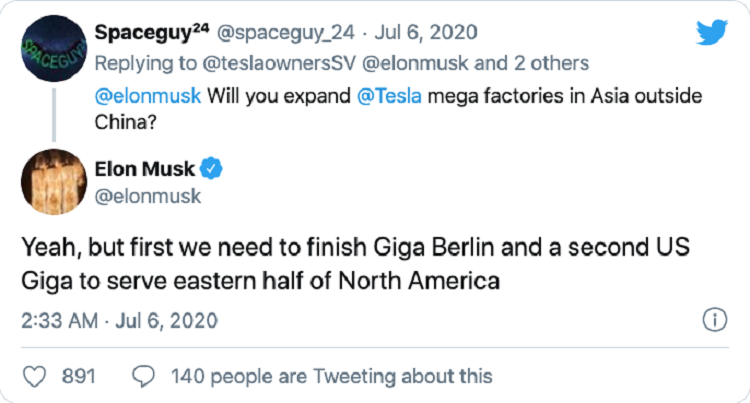Open the Elon Musk display name
The width and height of the screenshot is (750, 403).
click(146, 168)
